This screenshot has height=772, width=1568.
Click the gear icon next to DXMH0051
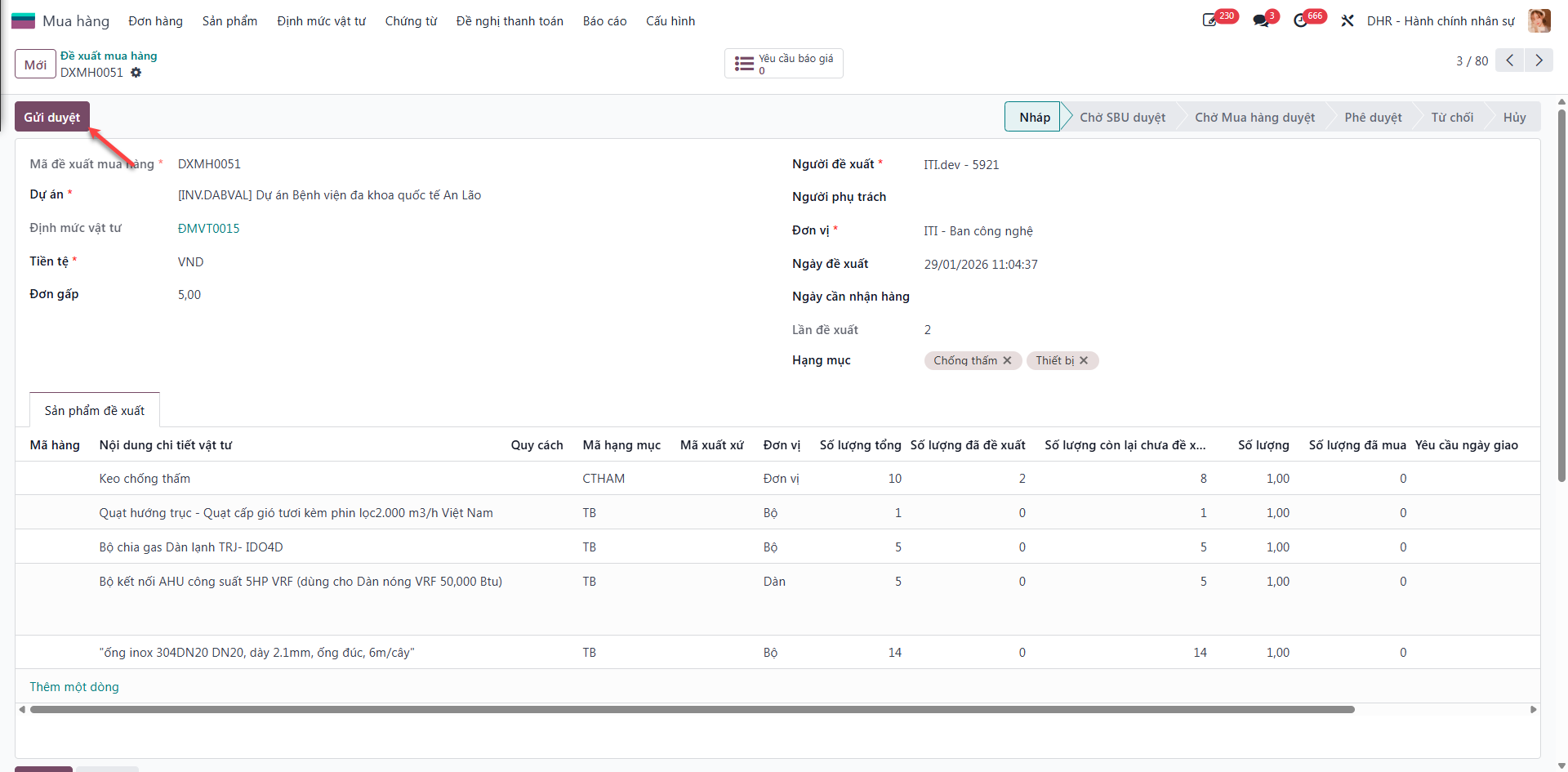(136, 73)
